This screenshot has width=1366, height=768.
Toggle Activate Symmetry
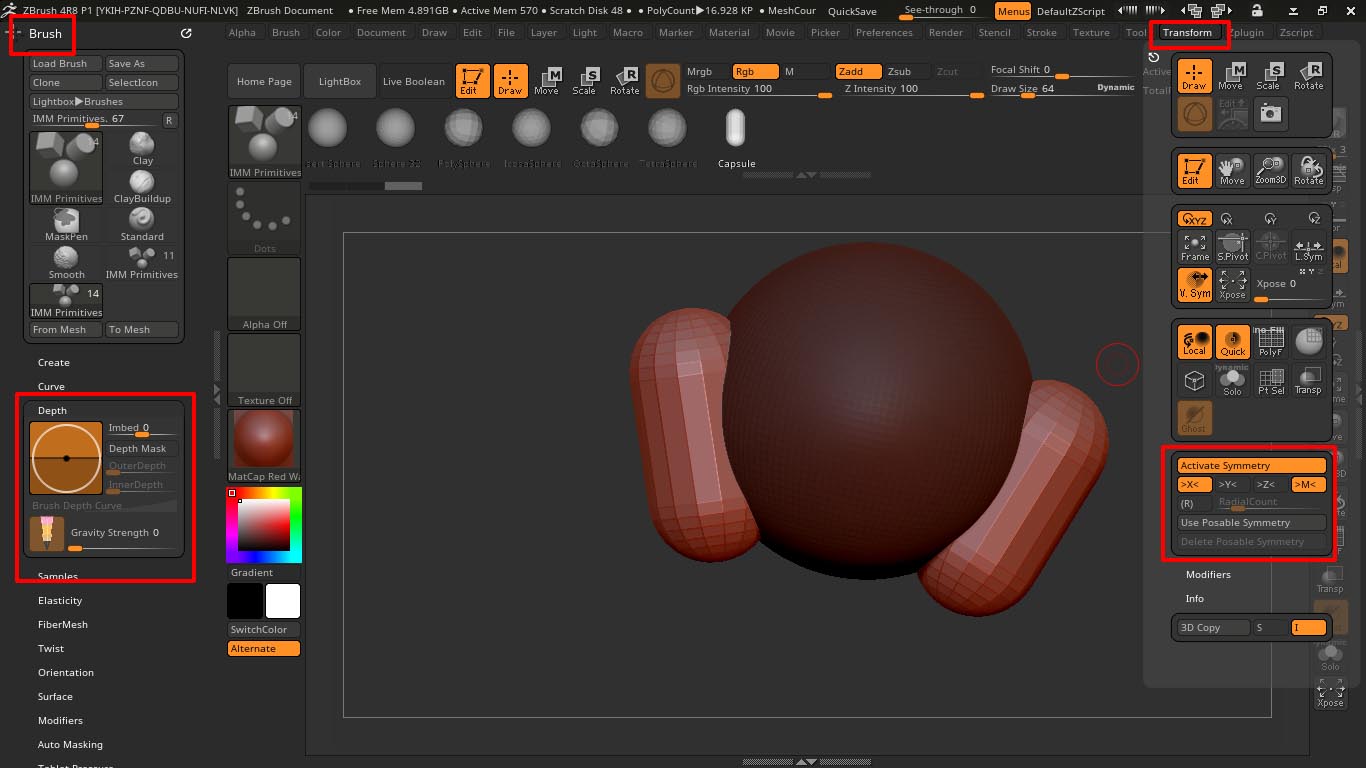pos(1251,466)
